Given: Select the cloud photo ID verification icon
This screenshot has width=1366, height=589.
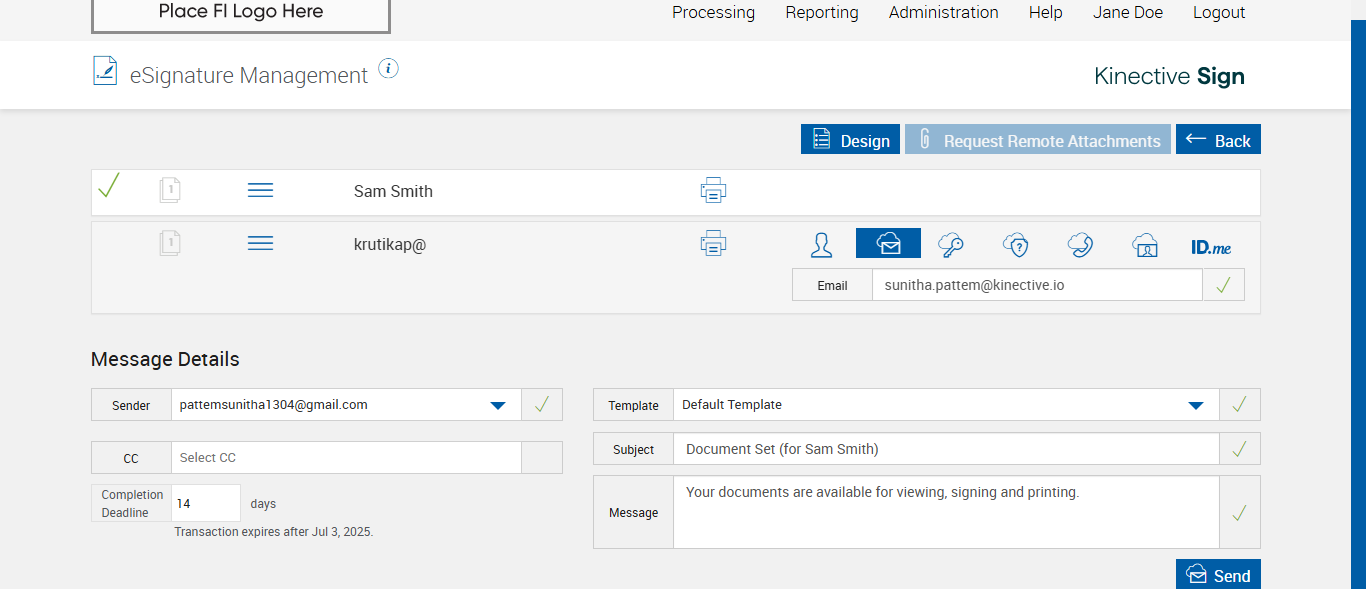Looking at the screenshot, I should 1145,244.
